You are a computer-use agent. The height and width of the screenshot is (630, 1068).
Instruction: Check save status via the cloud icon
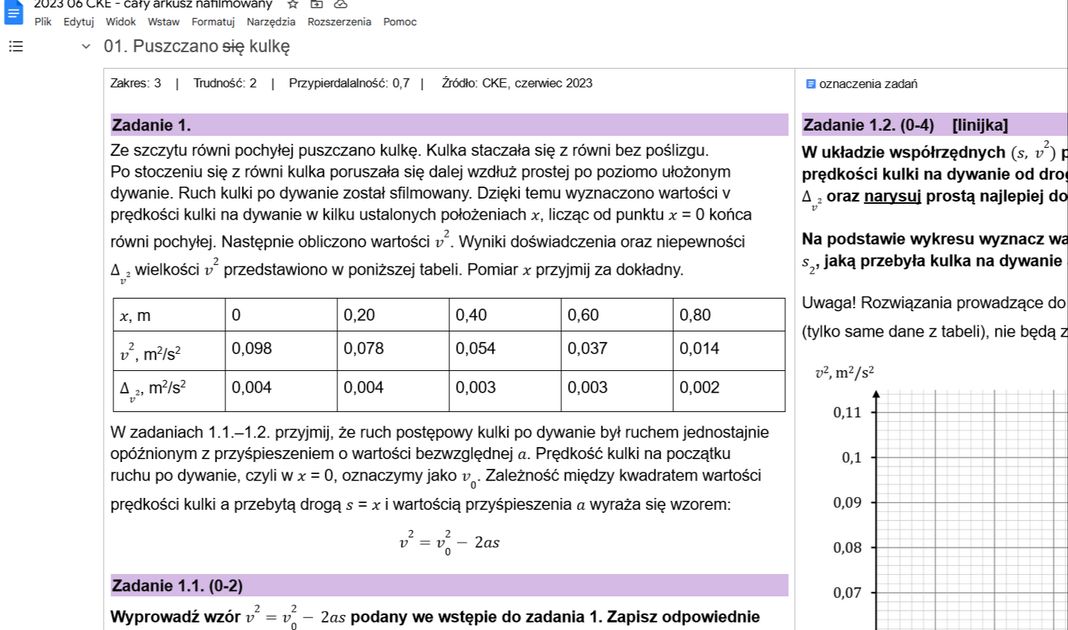[x=340, y=4]
